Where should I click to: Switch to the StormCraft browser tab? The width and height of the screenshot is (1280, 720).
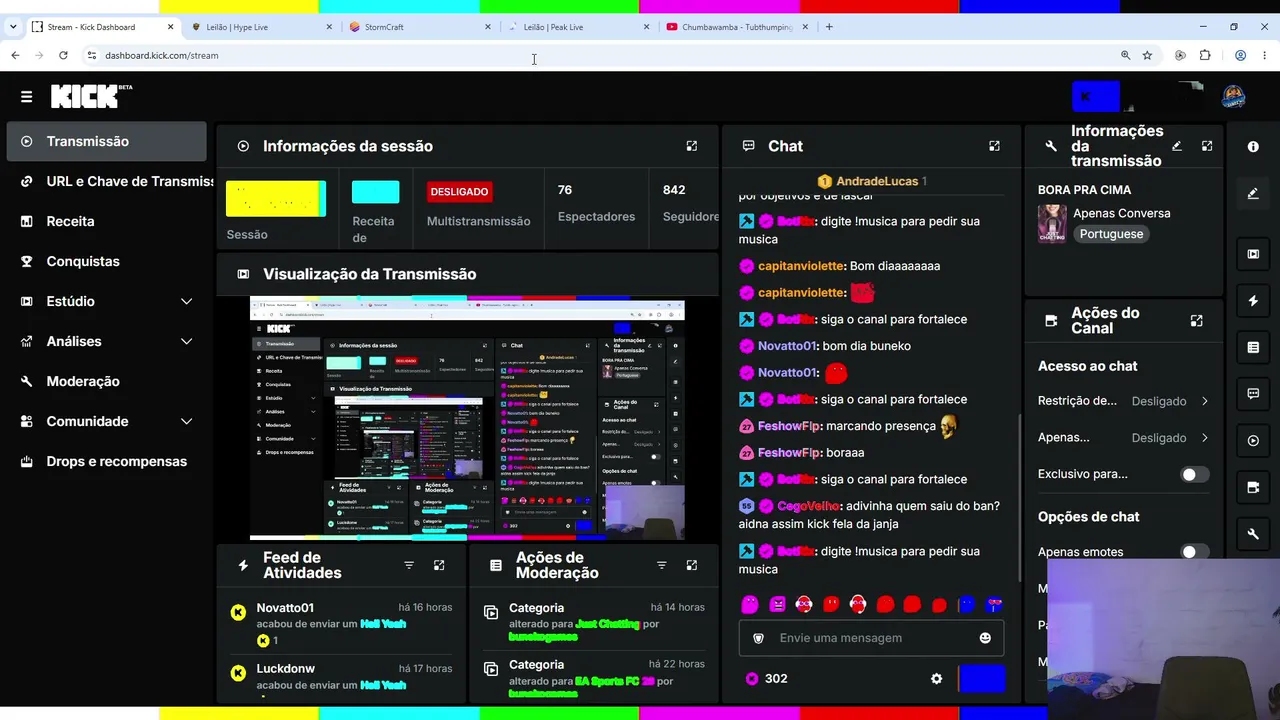420,27
